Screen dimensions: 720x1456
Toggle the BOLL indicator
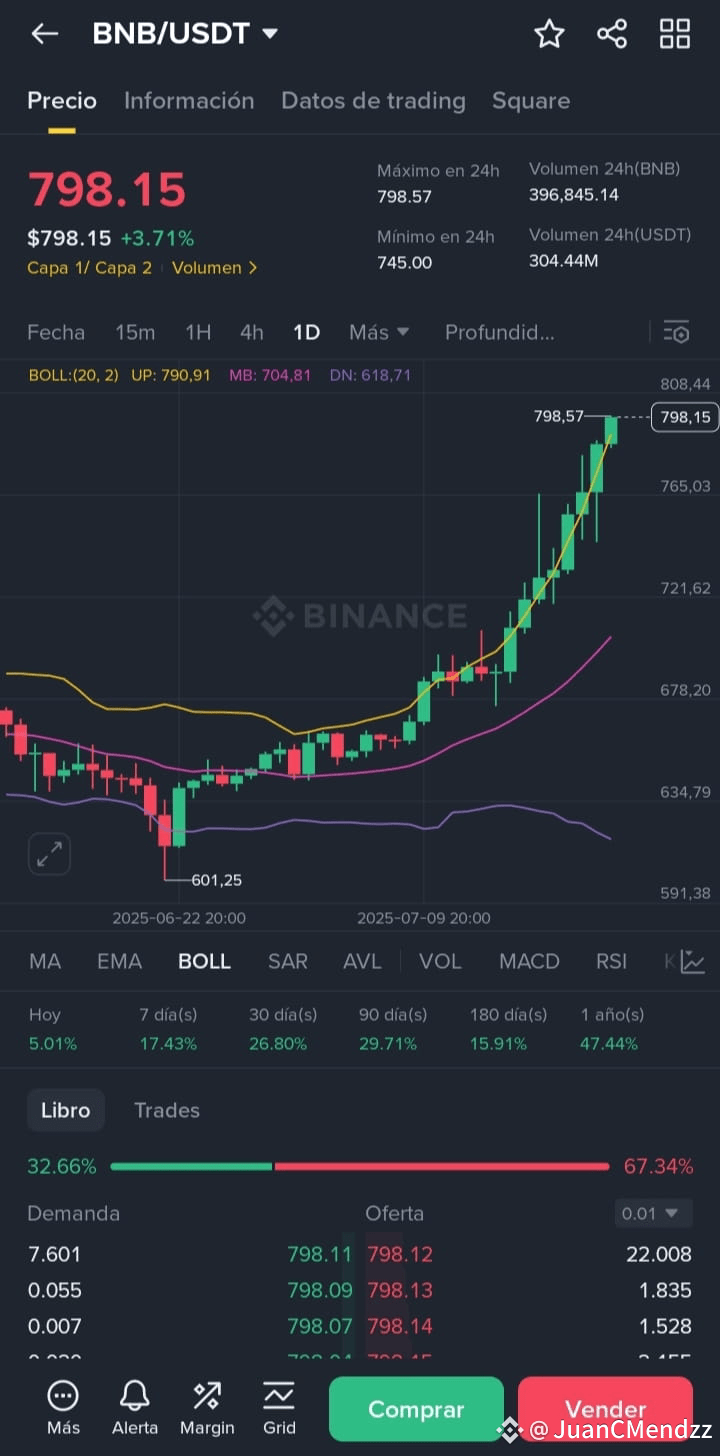tap(204, 961)
